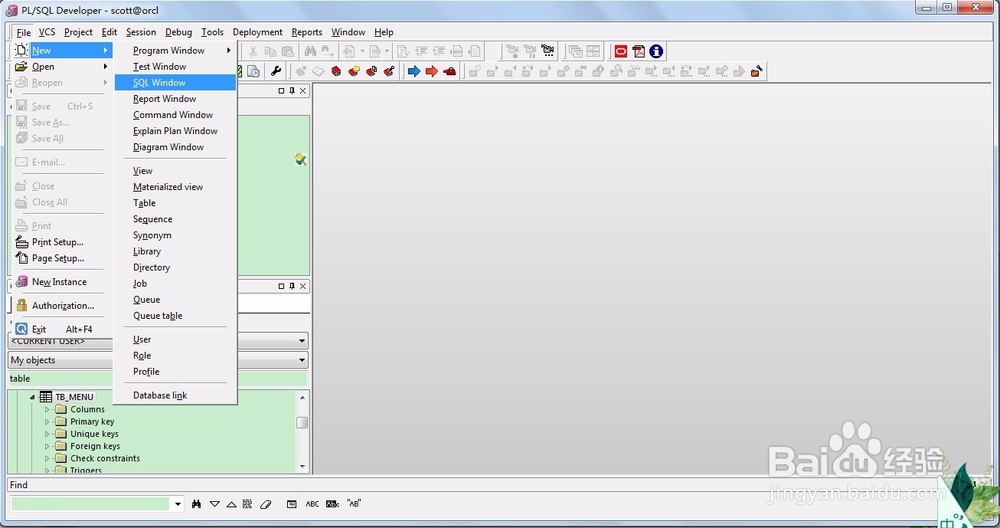The width and height of the screenshot is (1000, 528).
Task: Click Authorization... in the File menu
Action: [62, 305]
